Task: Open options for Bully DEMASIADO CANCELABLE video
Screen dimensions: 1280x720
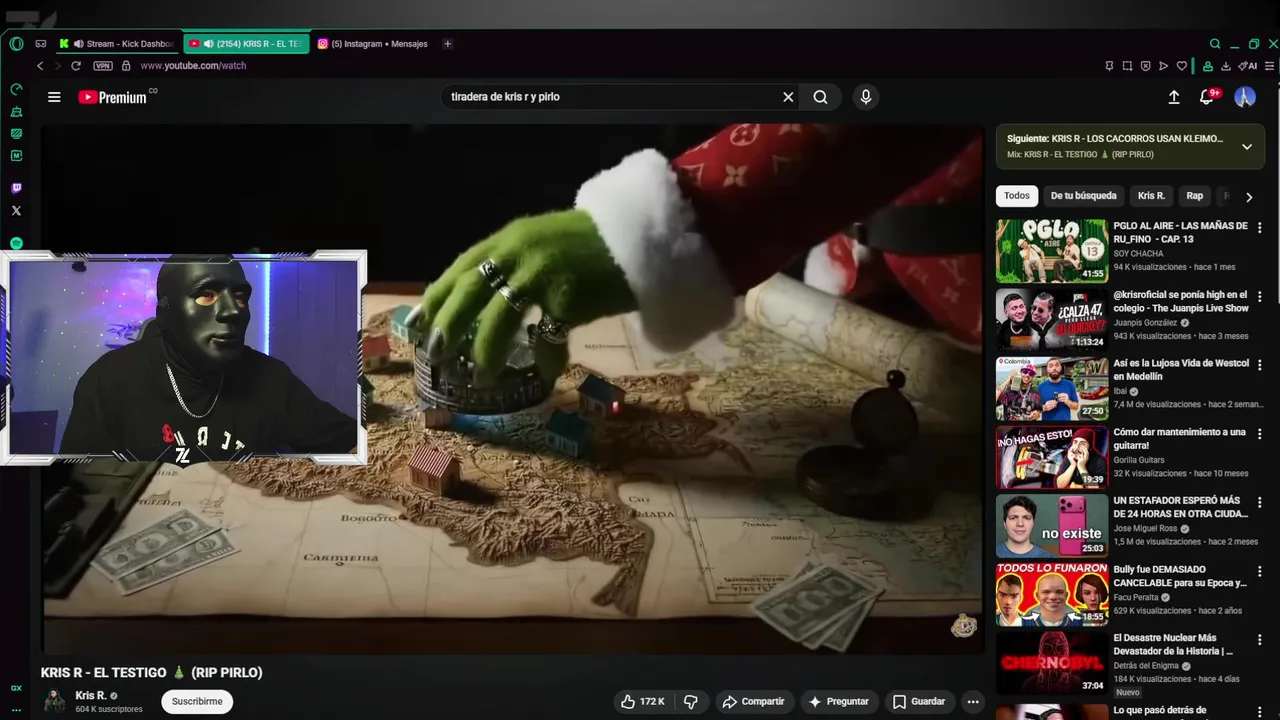Action: [x=1260, y=571]
